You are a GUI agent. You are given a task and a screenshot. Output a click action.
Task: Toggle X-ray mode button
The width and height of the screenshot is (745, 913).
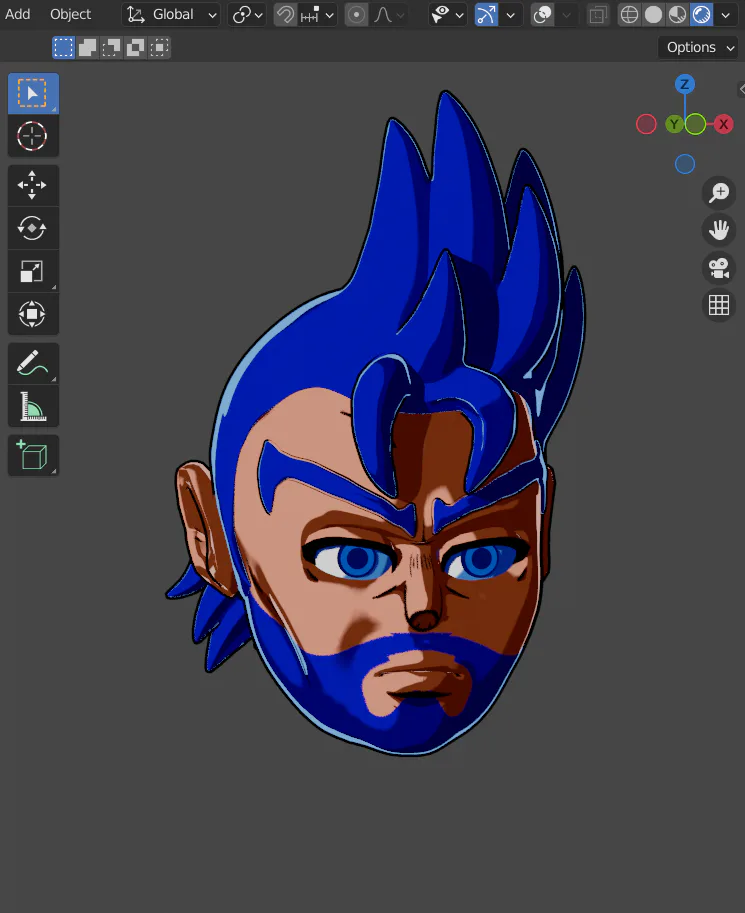point(598,15)
